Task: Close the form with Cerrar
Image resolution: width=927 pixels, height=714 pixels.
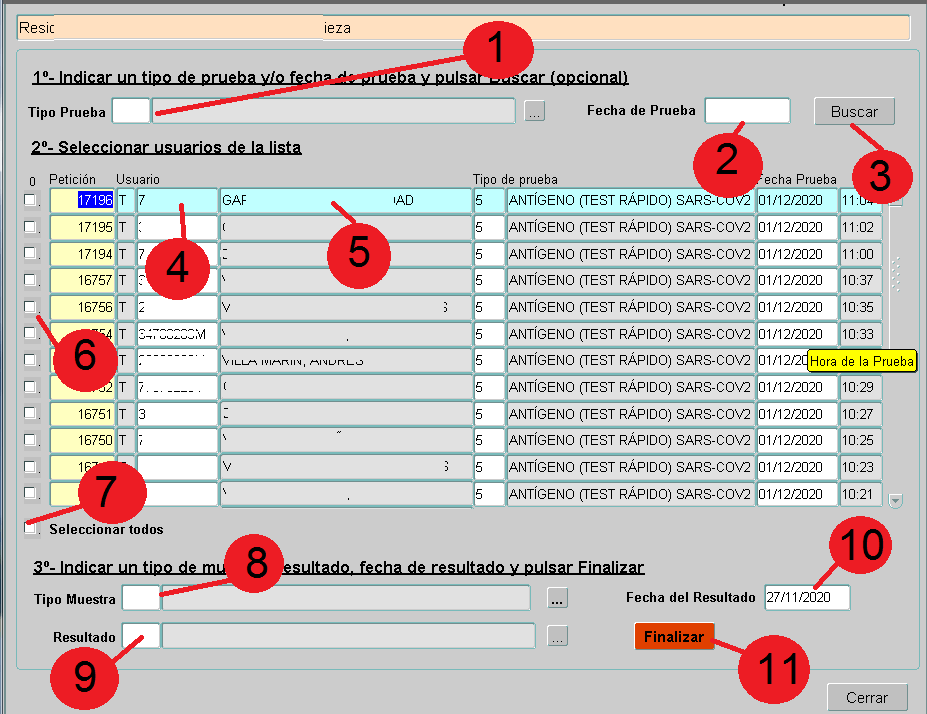Action: pos(867,697)
